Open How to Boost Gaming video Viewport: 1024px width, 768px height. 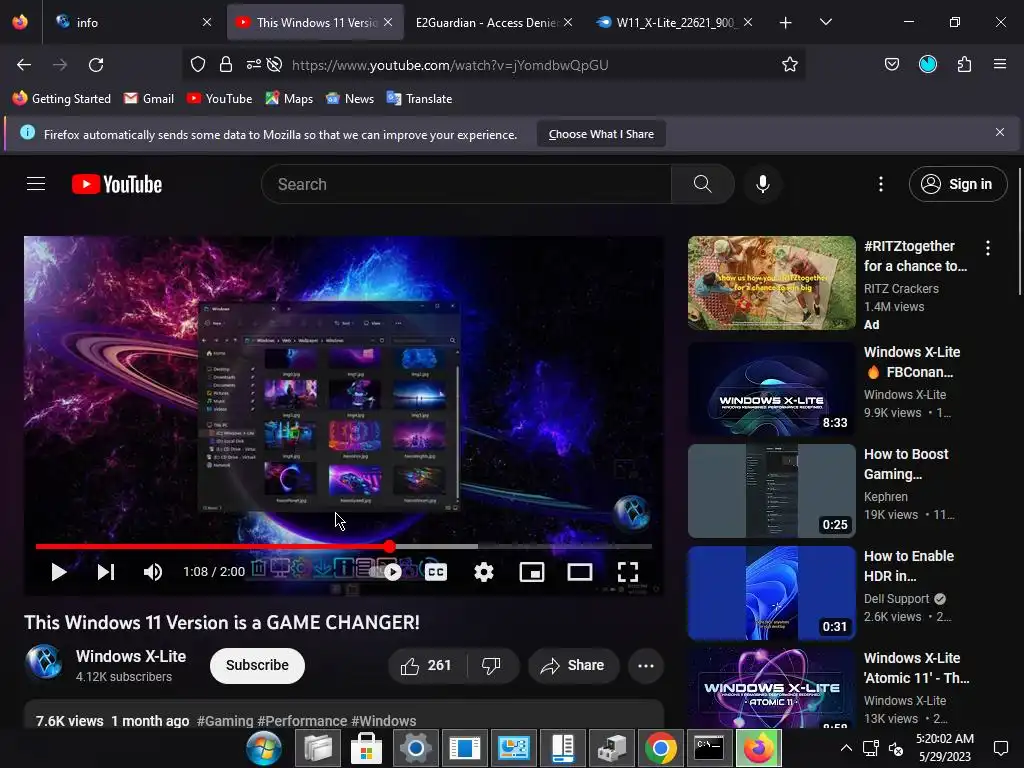[x=771, y=491]
